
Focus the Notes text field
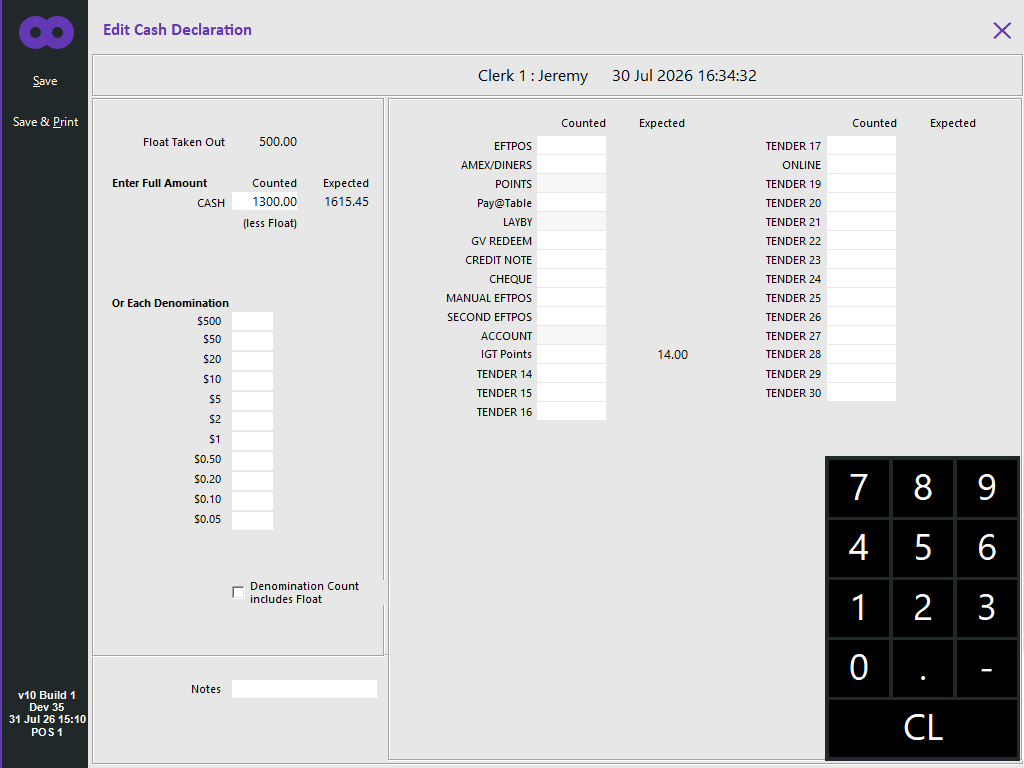(304, 689)
